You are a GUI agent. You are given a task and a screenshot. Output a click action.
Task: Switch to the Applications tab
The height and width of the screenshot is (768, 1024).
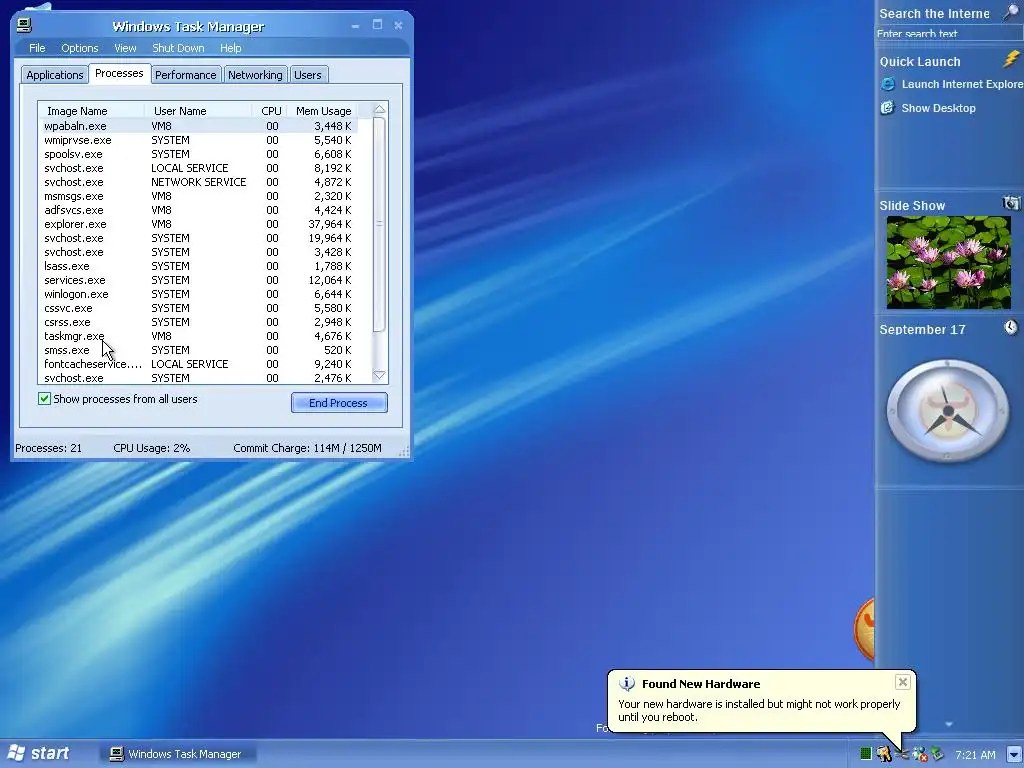point(55,74)
